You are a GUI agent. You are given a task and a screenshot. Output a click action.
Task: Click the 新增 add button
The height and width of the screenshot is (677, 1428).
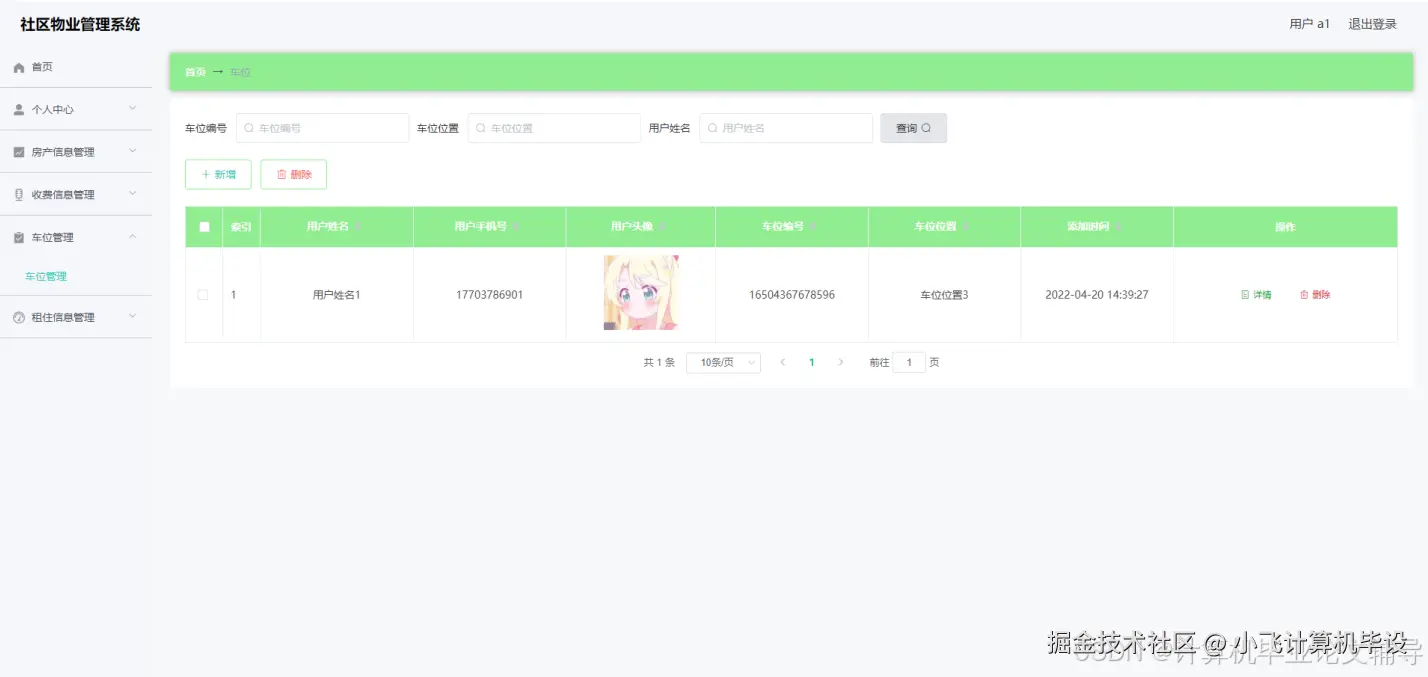click(218, 174)
